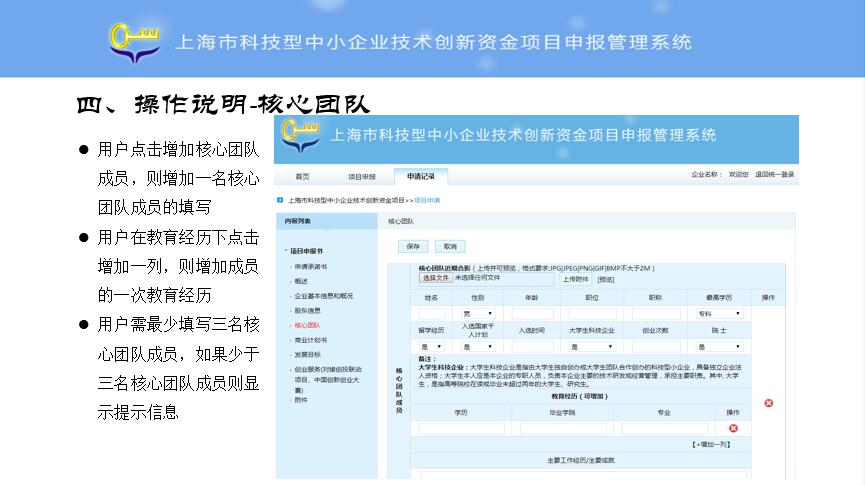
Task: Click the 上传附件 (upload attachment) button
Action: click(575, 280)
